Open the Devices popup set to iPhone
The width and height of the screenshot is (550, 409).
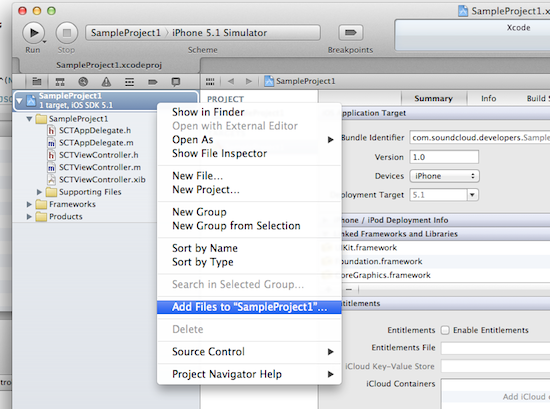(x=444, y=176)
